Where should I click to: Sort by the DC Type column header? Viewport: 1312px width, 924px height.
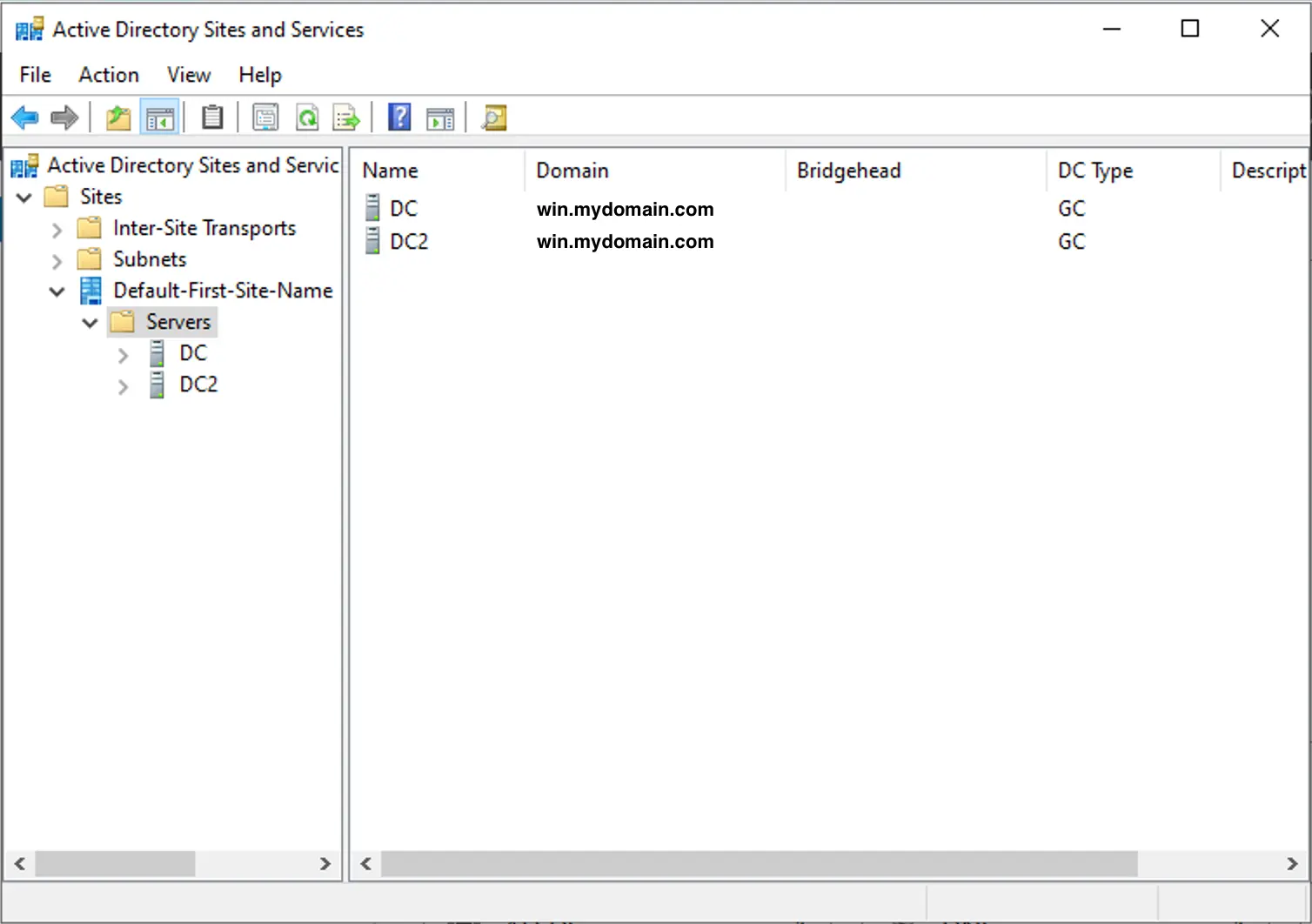1134,171
